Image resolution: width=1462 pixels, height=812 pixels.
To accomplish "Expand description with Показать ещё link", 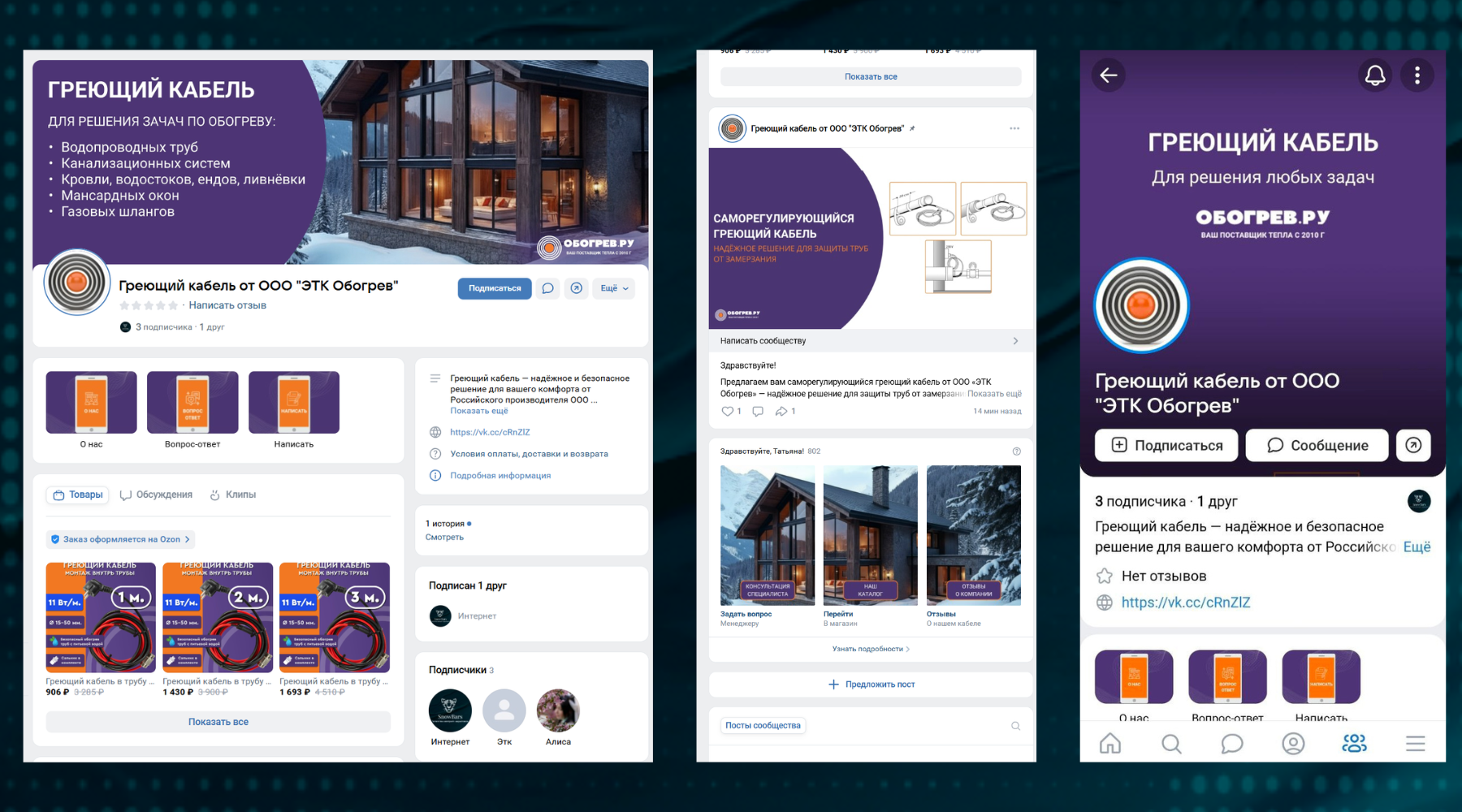I will pos(479,411).
